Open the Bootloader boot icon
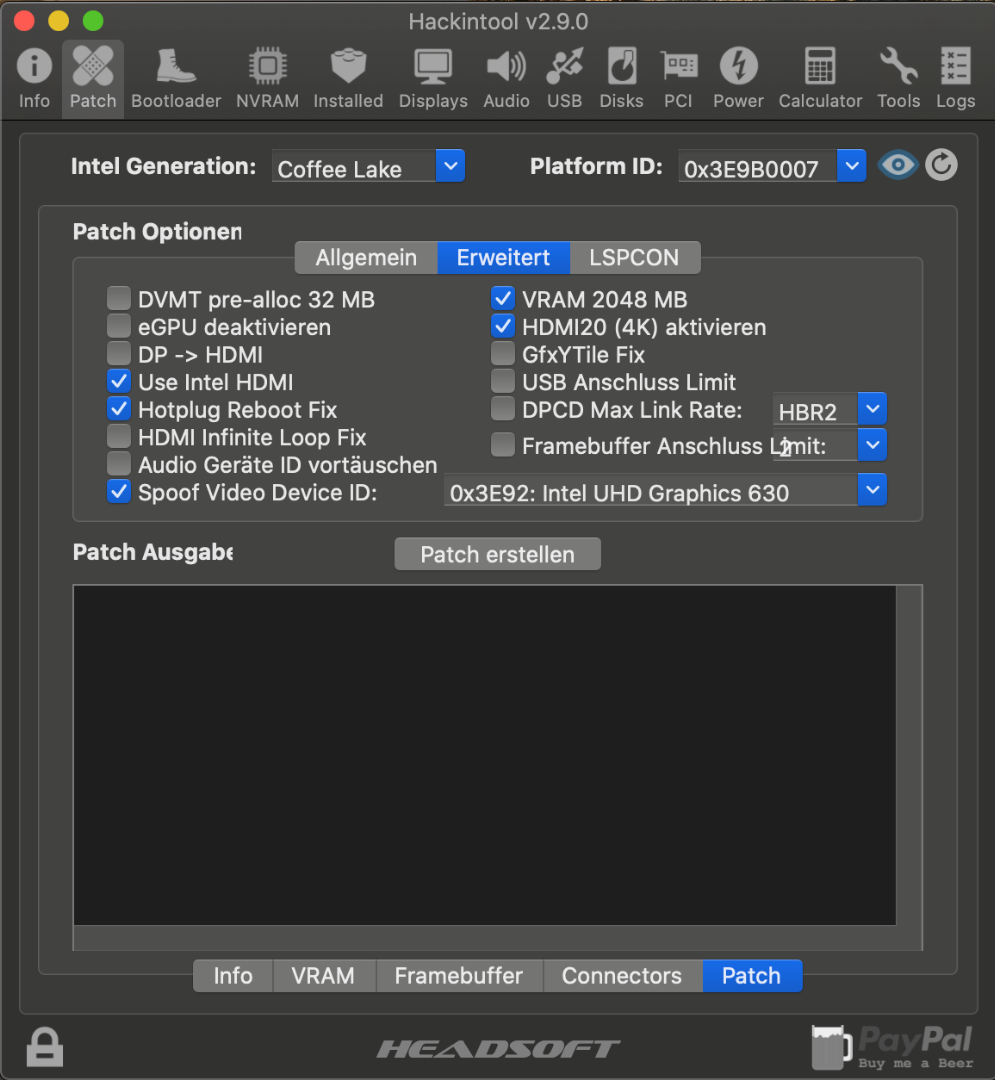The image size is (995, 1080). click(176, 77)
